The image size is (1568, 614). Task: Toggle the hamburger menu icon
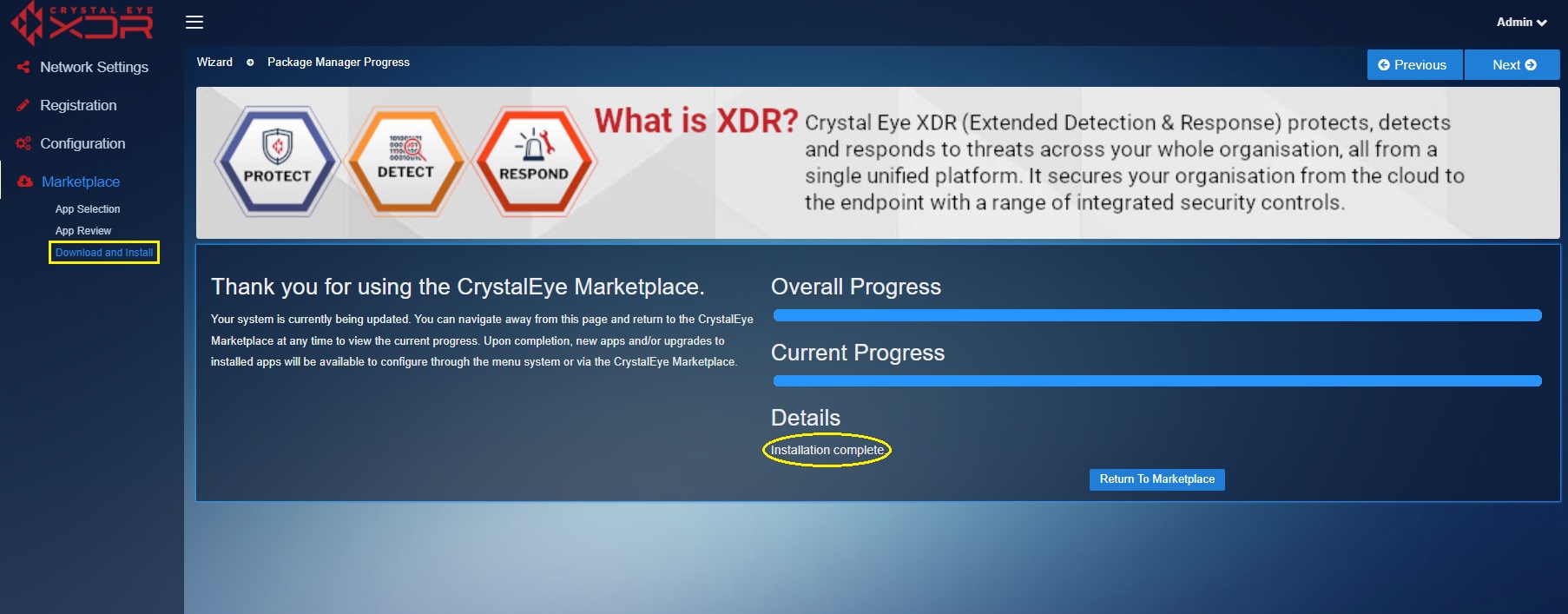[x=194, y=23]
